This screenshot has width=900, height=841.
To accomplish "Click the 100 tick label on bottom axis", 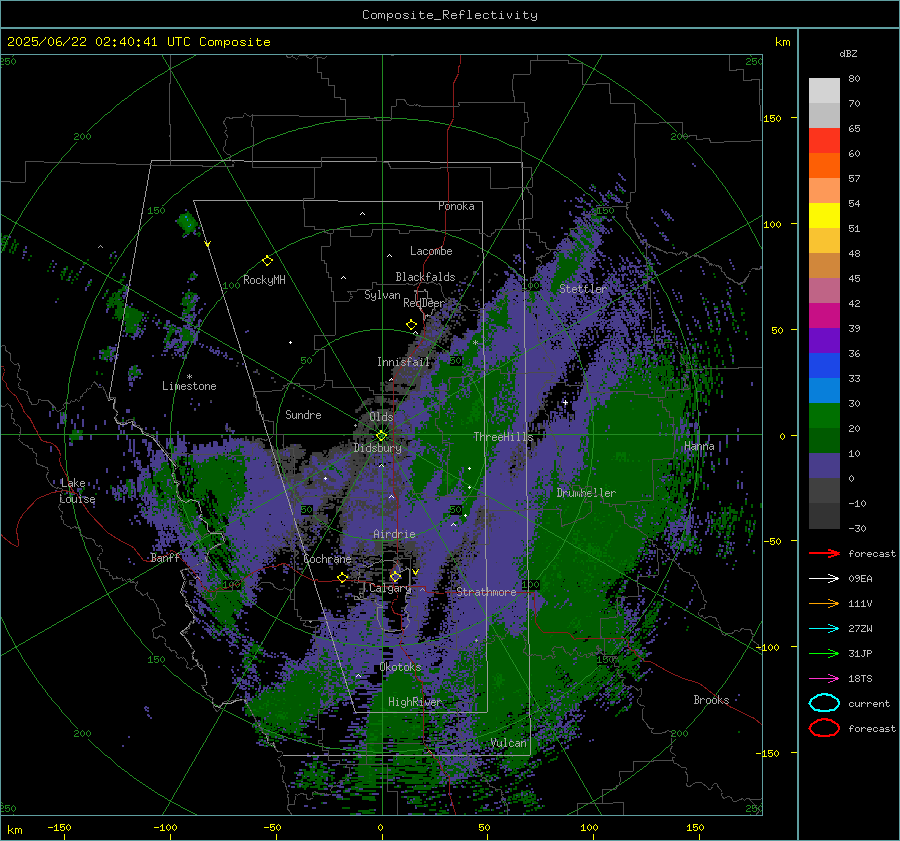I will (589, 827).
